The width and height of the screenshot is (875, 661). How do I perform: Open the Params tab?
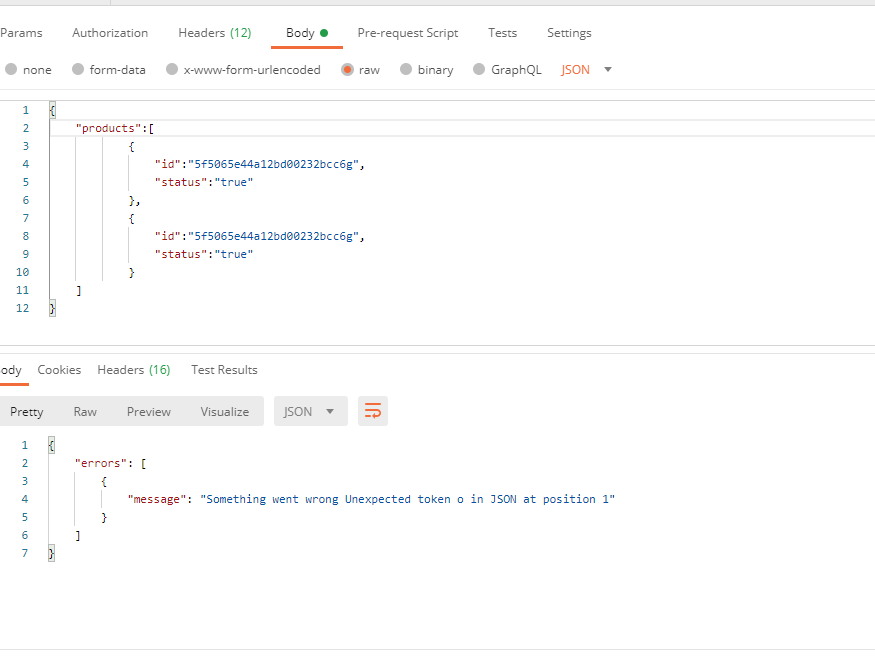pos(21,33)
